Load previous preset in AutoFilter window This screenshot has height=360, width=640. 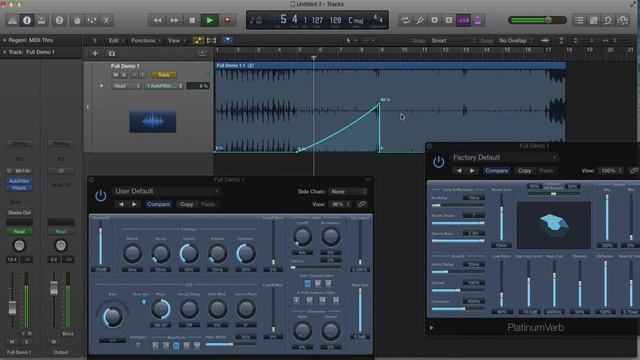coord(121,204)
